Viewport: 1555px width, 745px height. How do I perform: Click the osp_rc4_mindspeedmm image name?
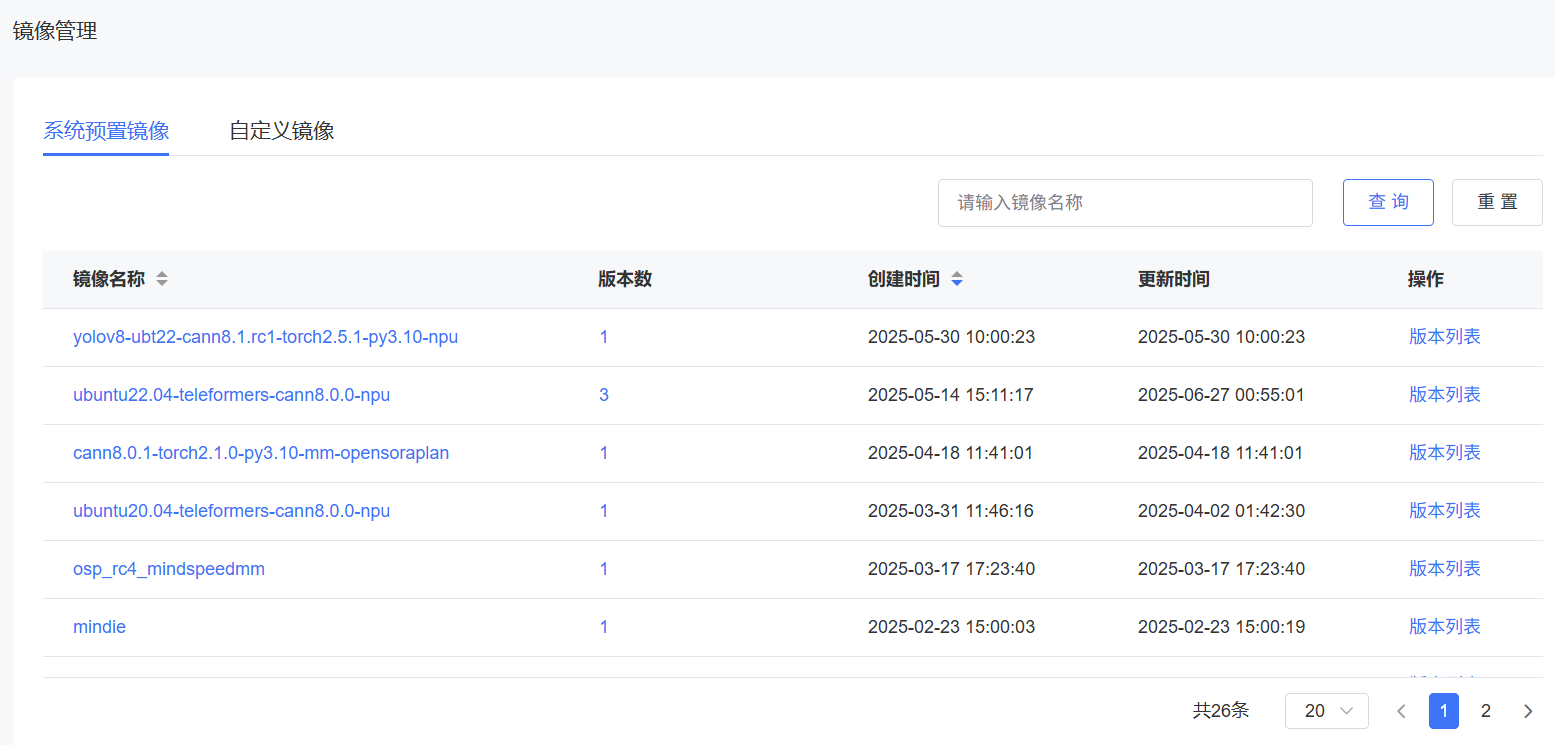[169, 569]
